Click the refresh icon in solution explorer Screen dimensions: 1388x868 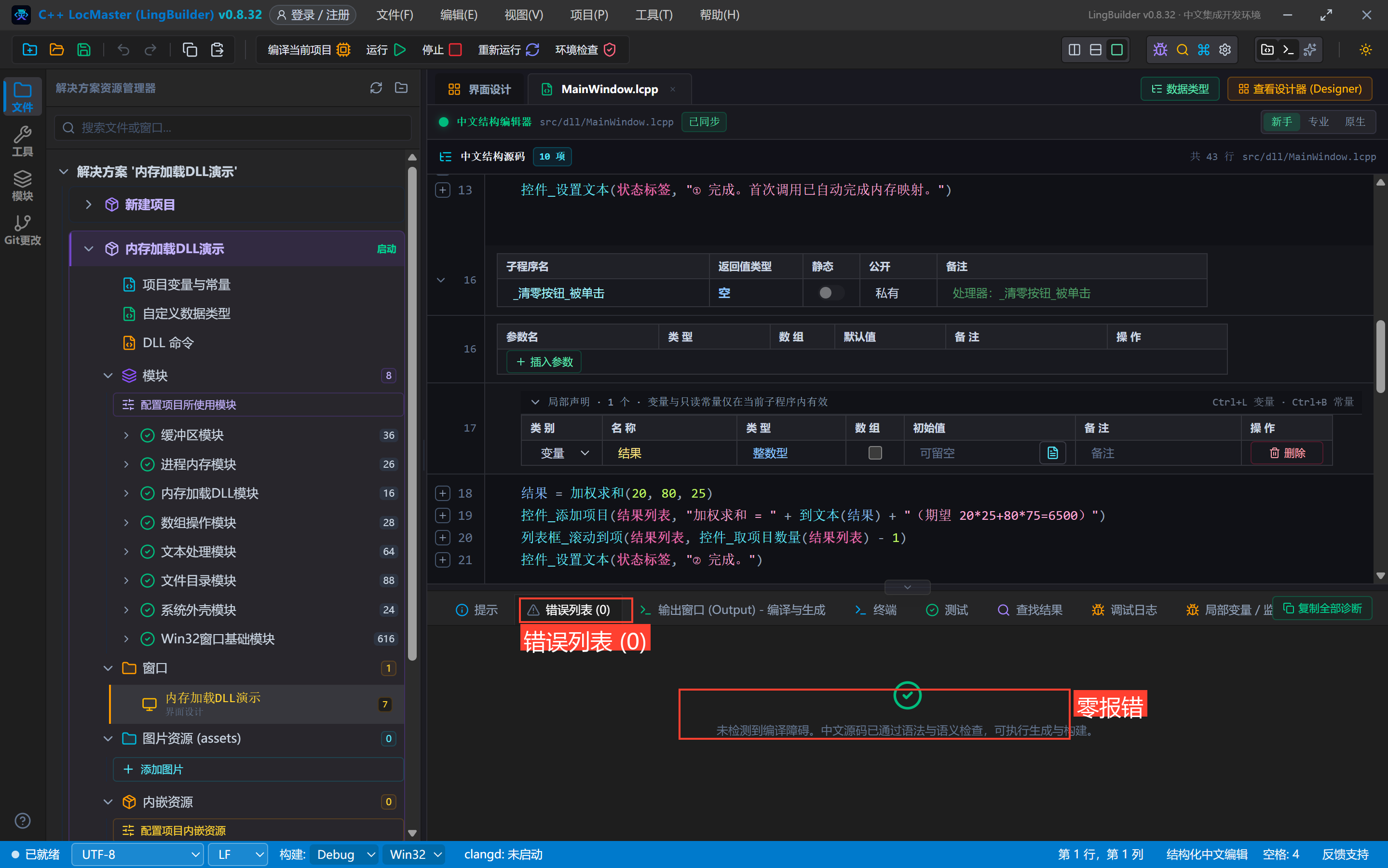click(x=376, y=88)
